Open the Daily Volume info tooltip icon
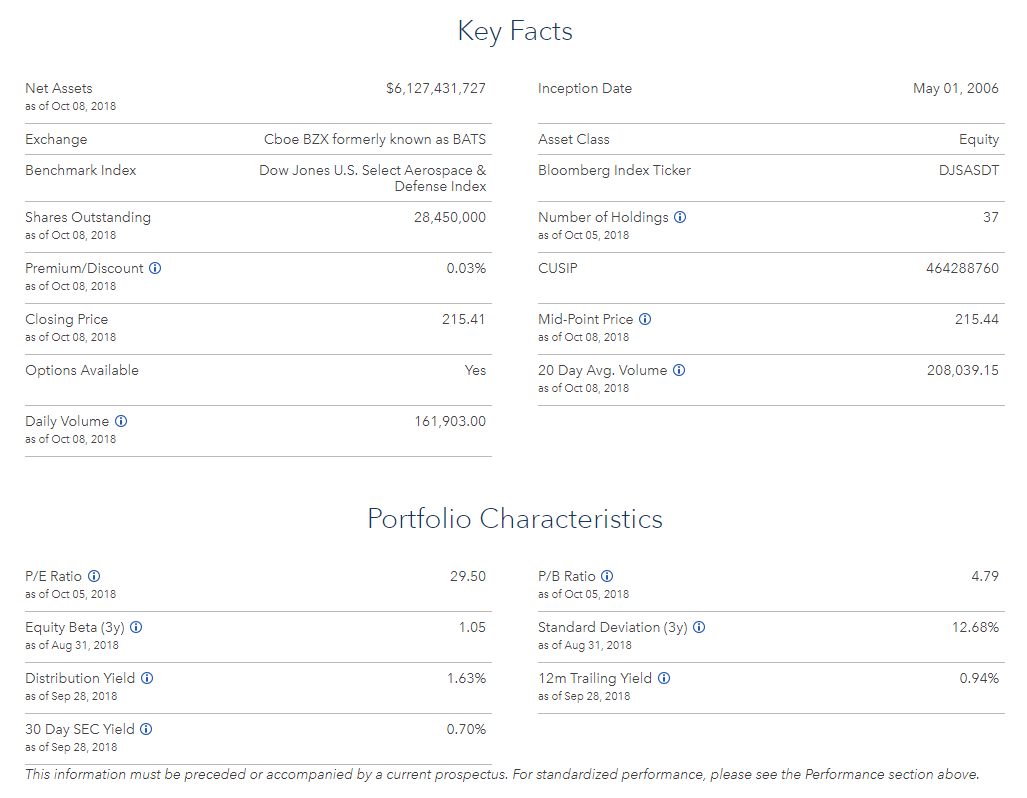The height and width of the screenshot is (798, 1027). pos(121,421)
